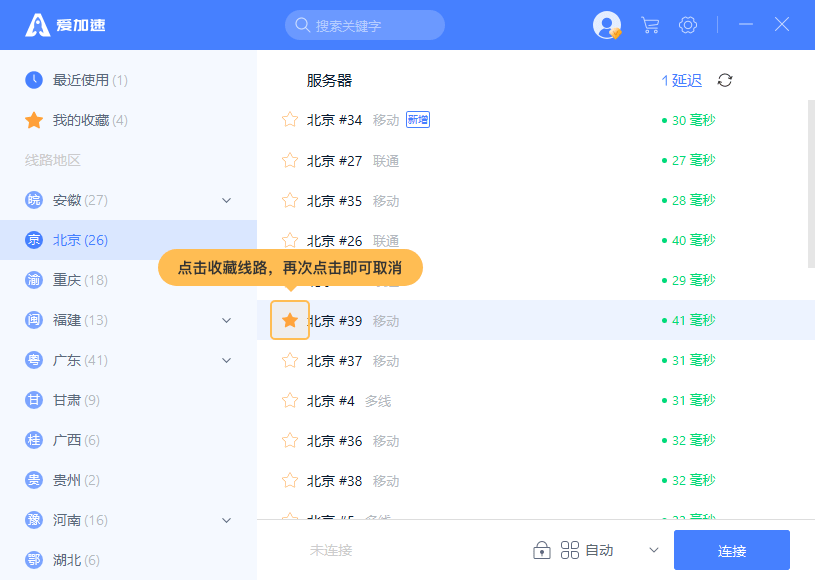Refresh the server latency list
This screenshot has height=580, width=815.
tap(725, 80)
